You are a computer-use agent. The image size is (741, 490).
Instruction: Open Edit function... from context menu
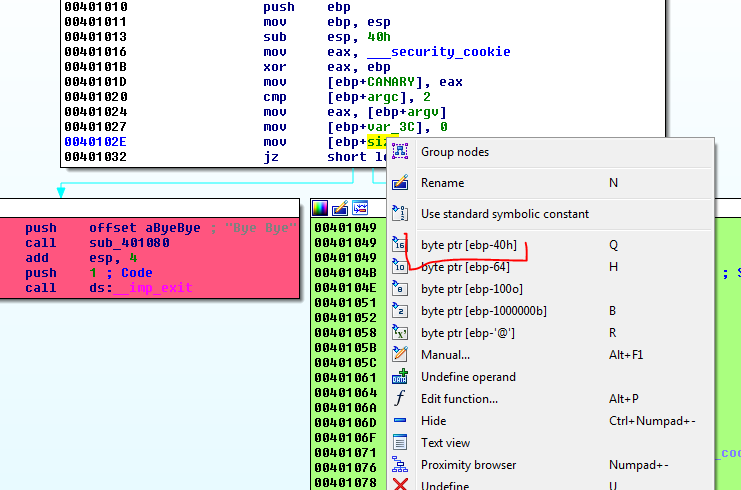[x=459, y=399]
